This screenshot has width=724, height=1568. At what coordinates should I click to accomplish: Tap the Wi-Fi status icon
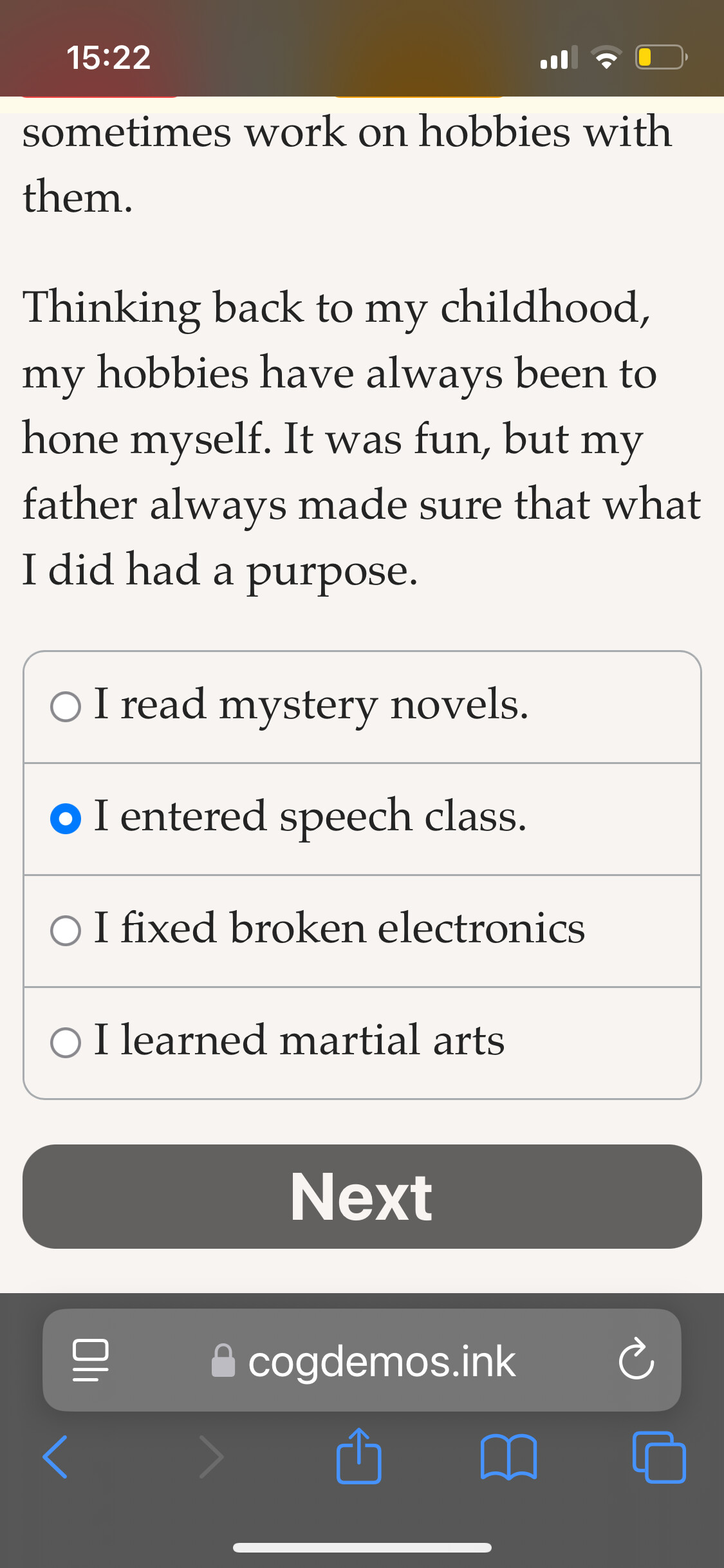606,57
